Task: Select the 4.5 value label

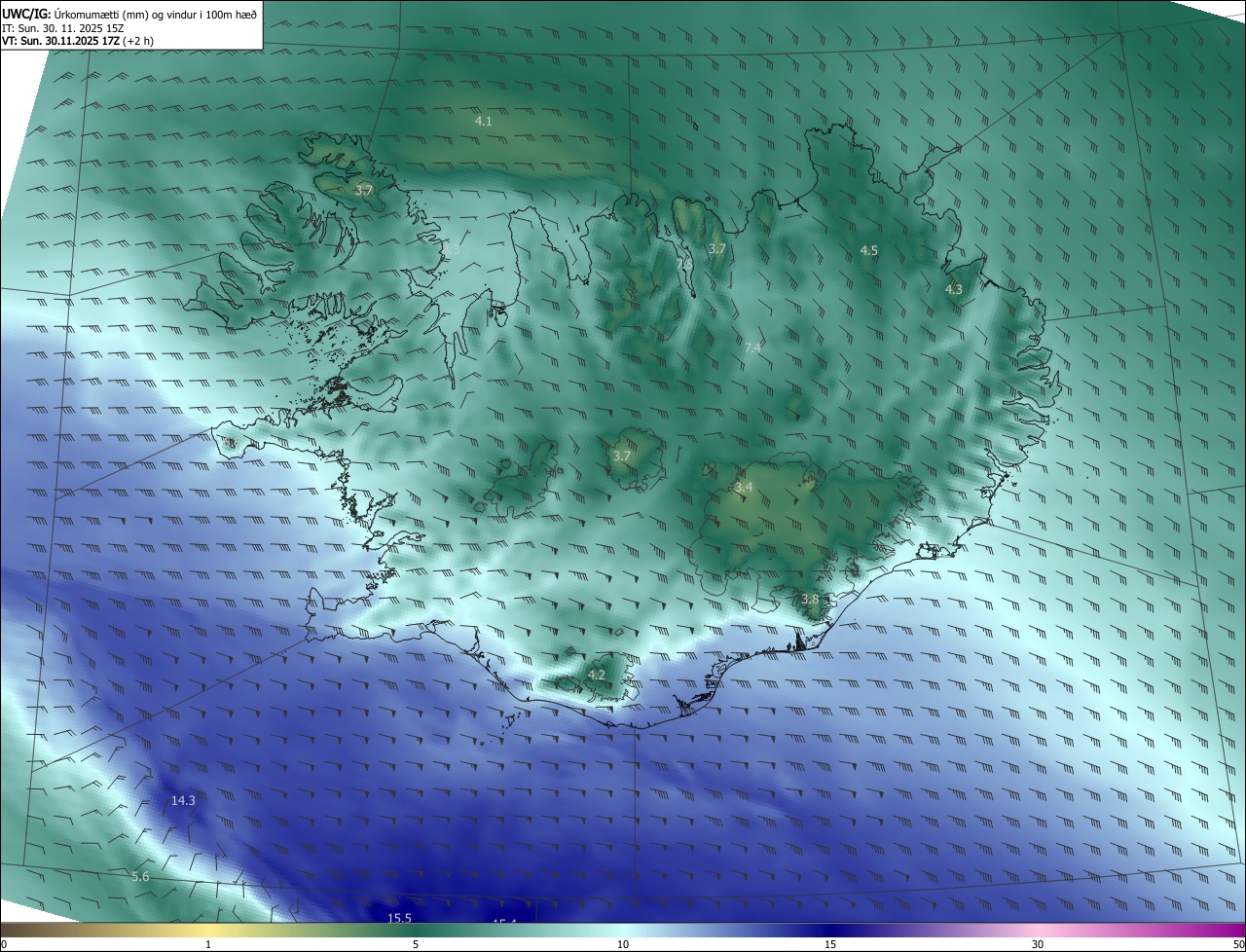Action: pos(868,250)
